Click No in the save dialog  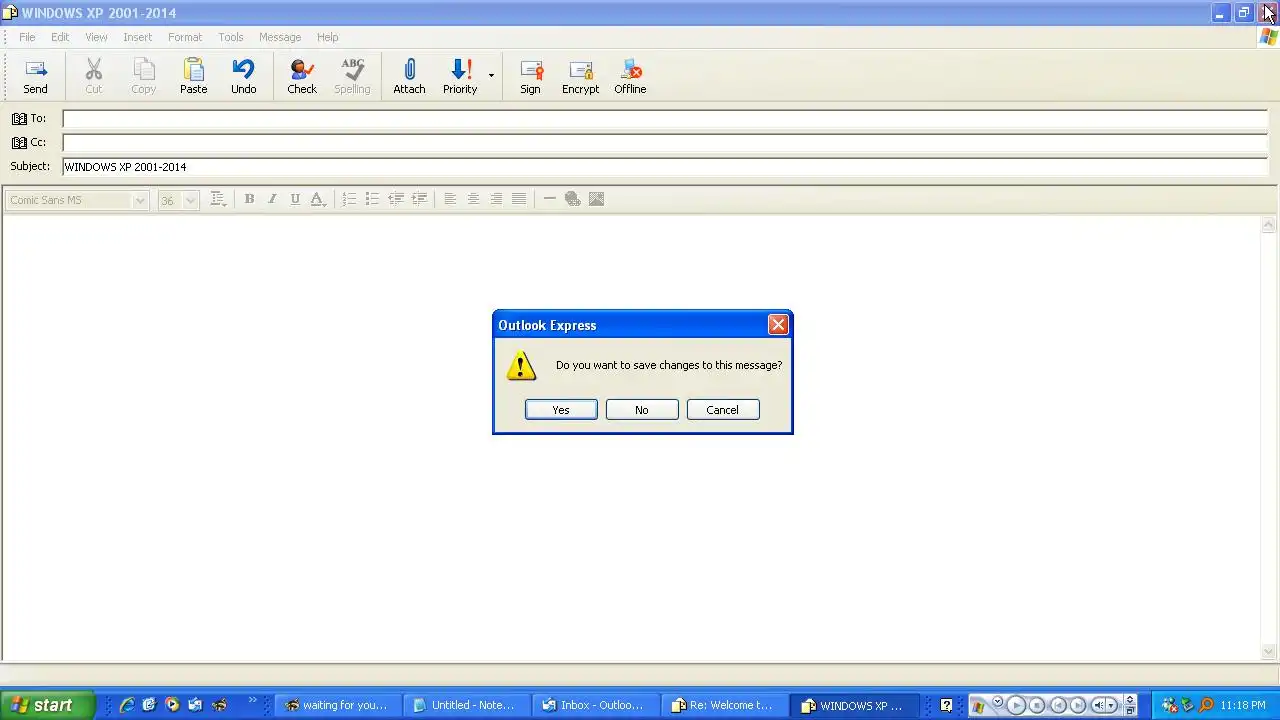642,410
